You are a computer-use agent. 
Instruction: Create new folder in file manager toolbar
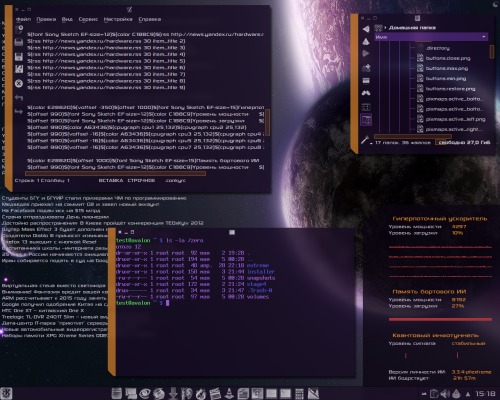point(366,68)
